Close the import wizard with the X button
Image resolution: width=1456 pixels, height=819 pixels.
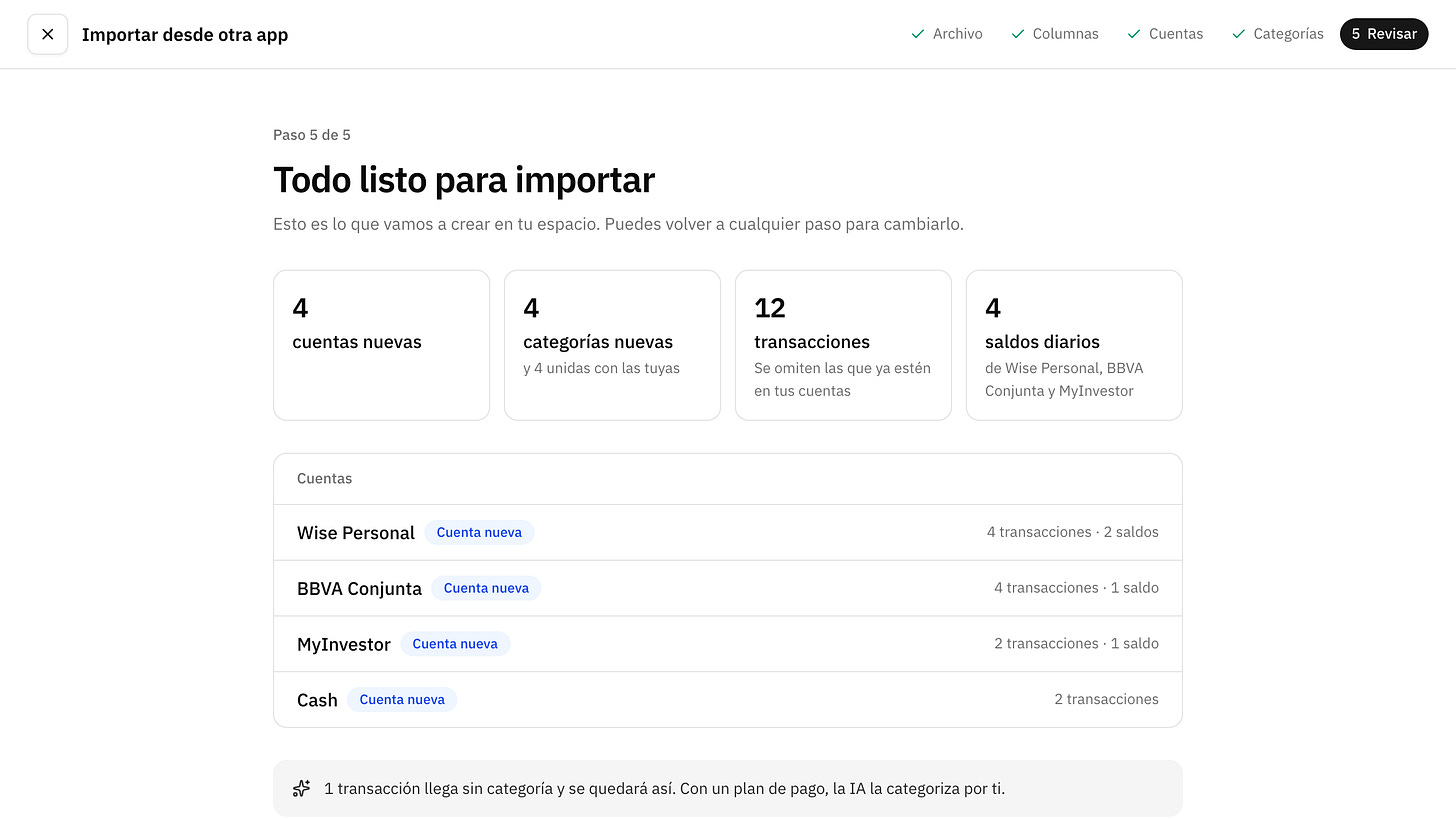[x=48, y=34]
